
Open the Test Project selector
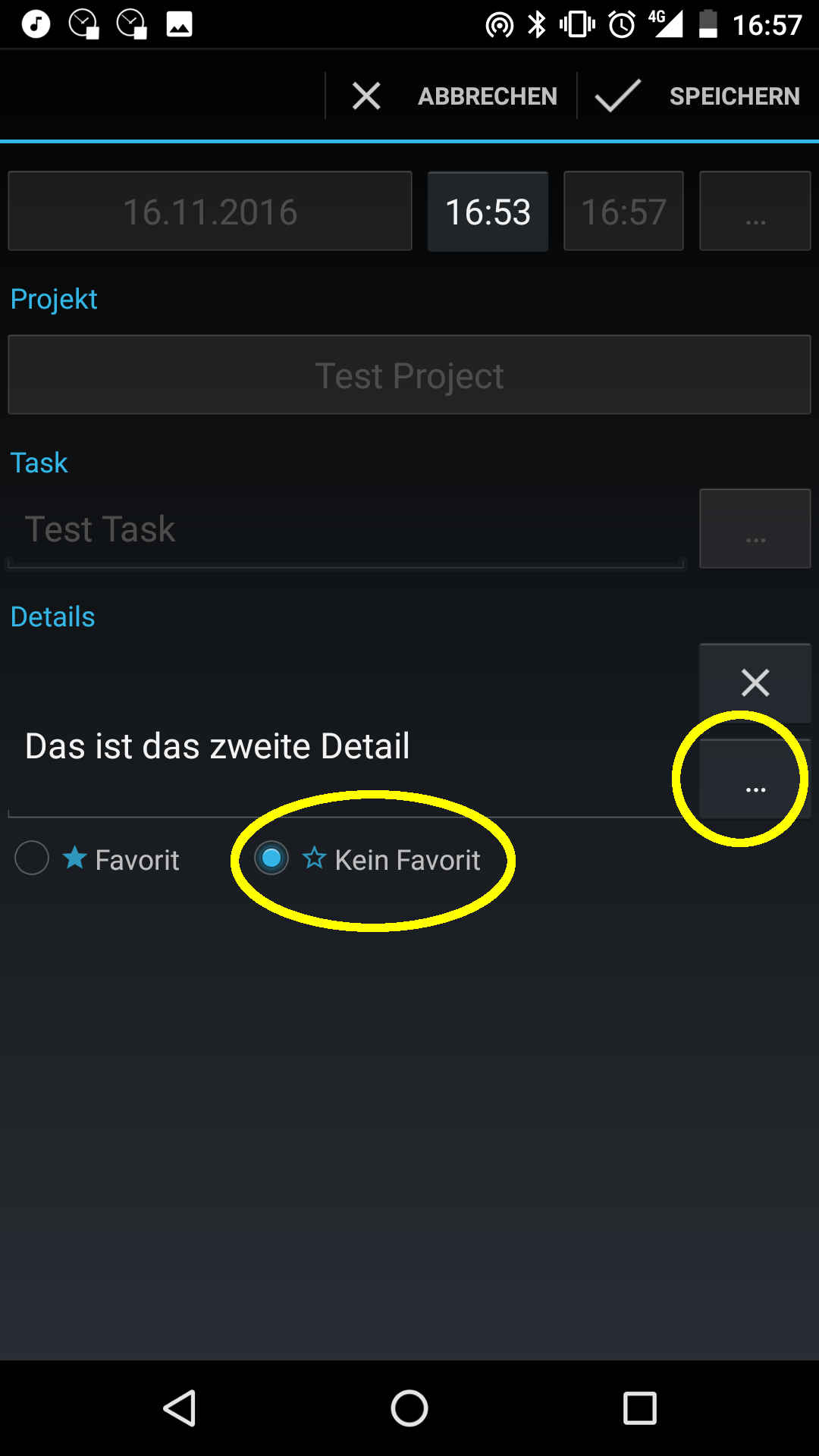[x=409, y=375]
